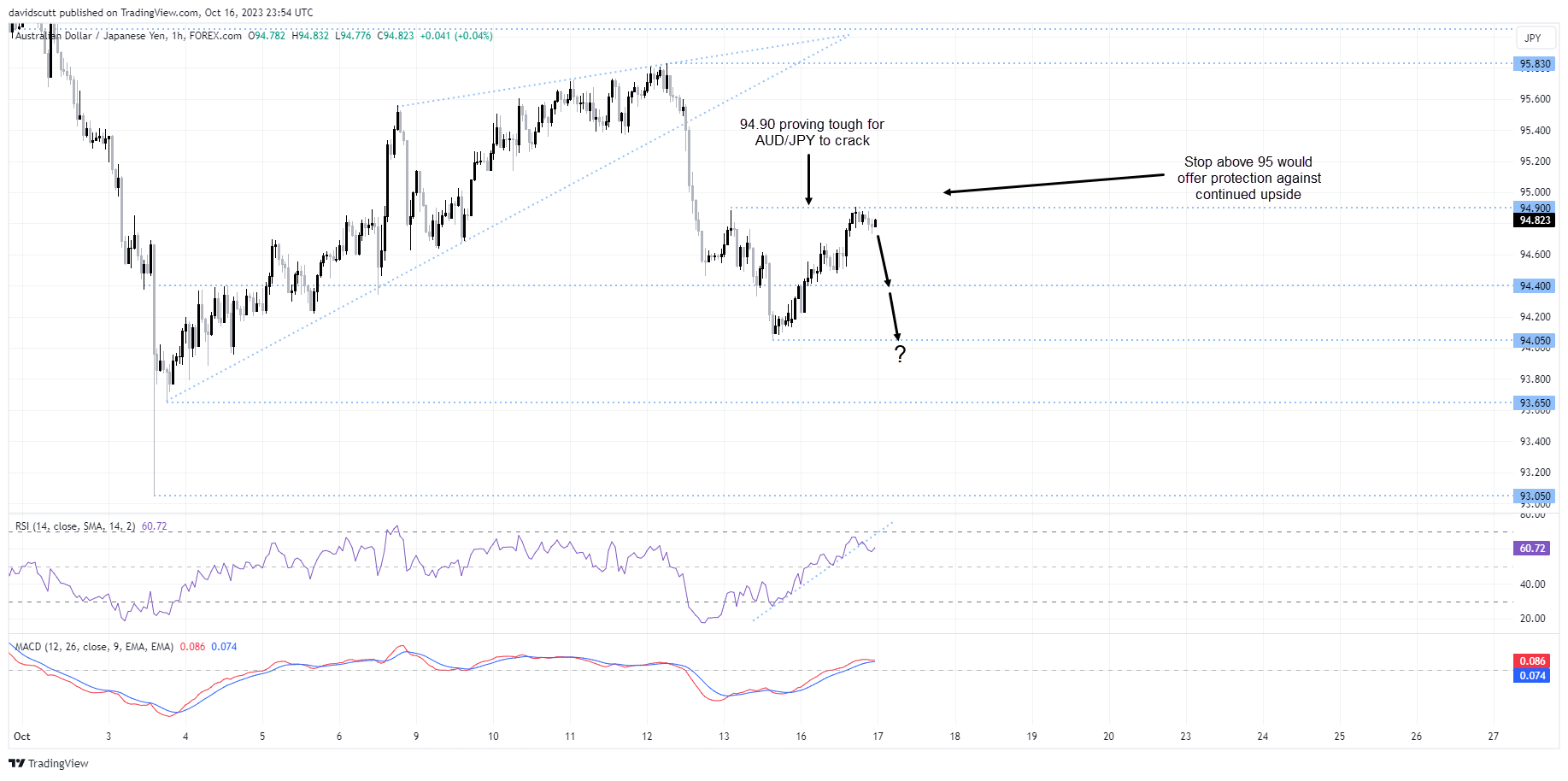Click the '94.90 proving tough' annotation text
1568x781 pixels.
[812, 132]
